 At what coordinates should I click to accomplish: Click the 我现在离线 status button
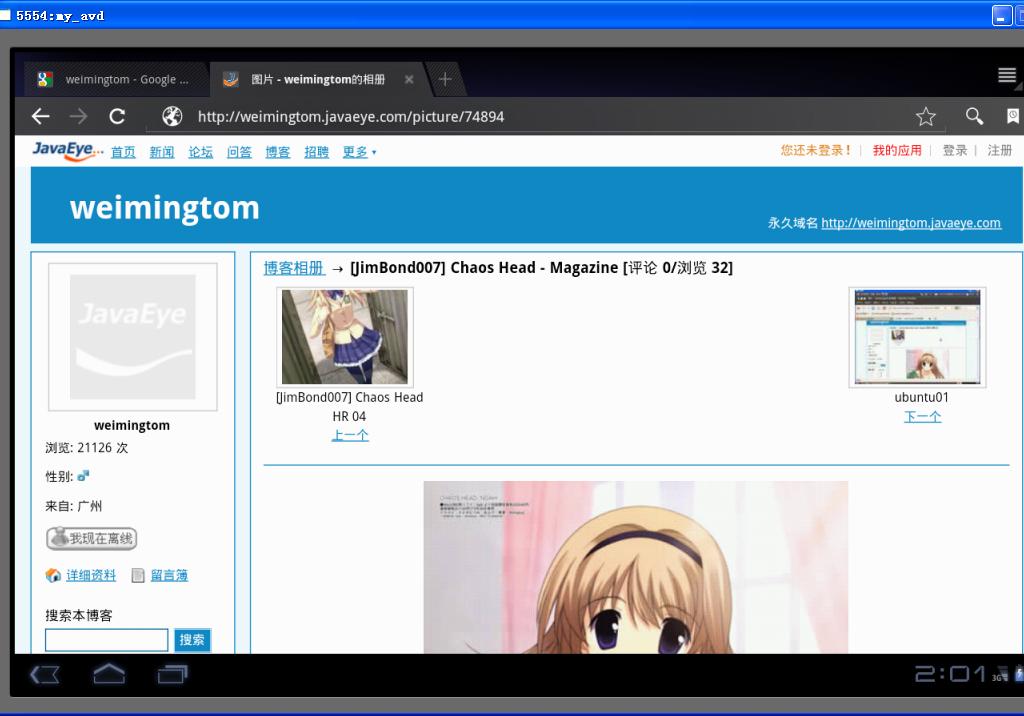91,538
